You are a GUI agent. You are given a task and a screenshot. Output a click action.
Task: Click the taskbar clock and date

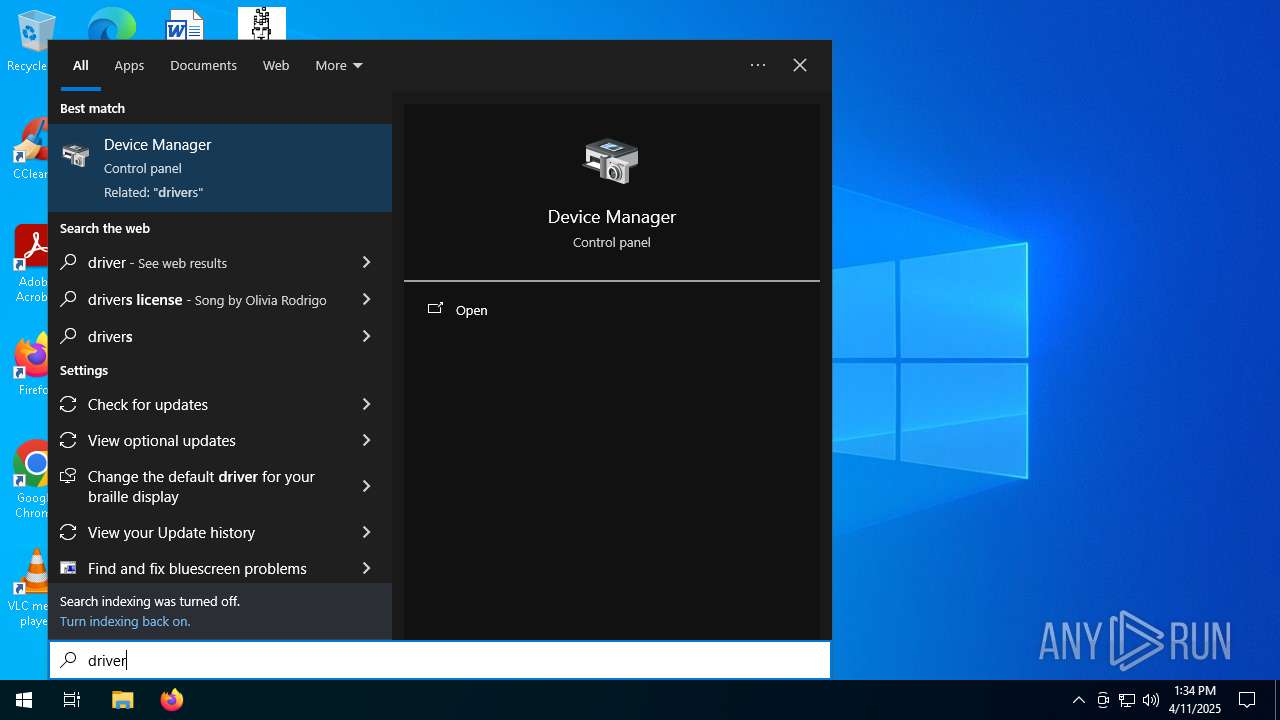1196,700
